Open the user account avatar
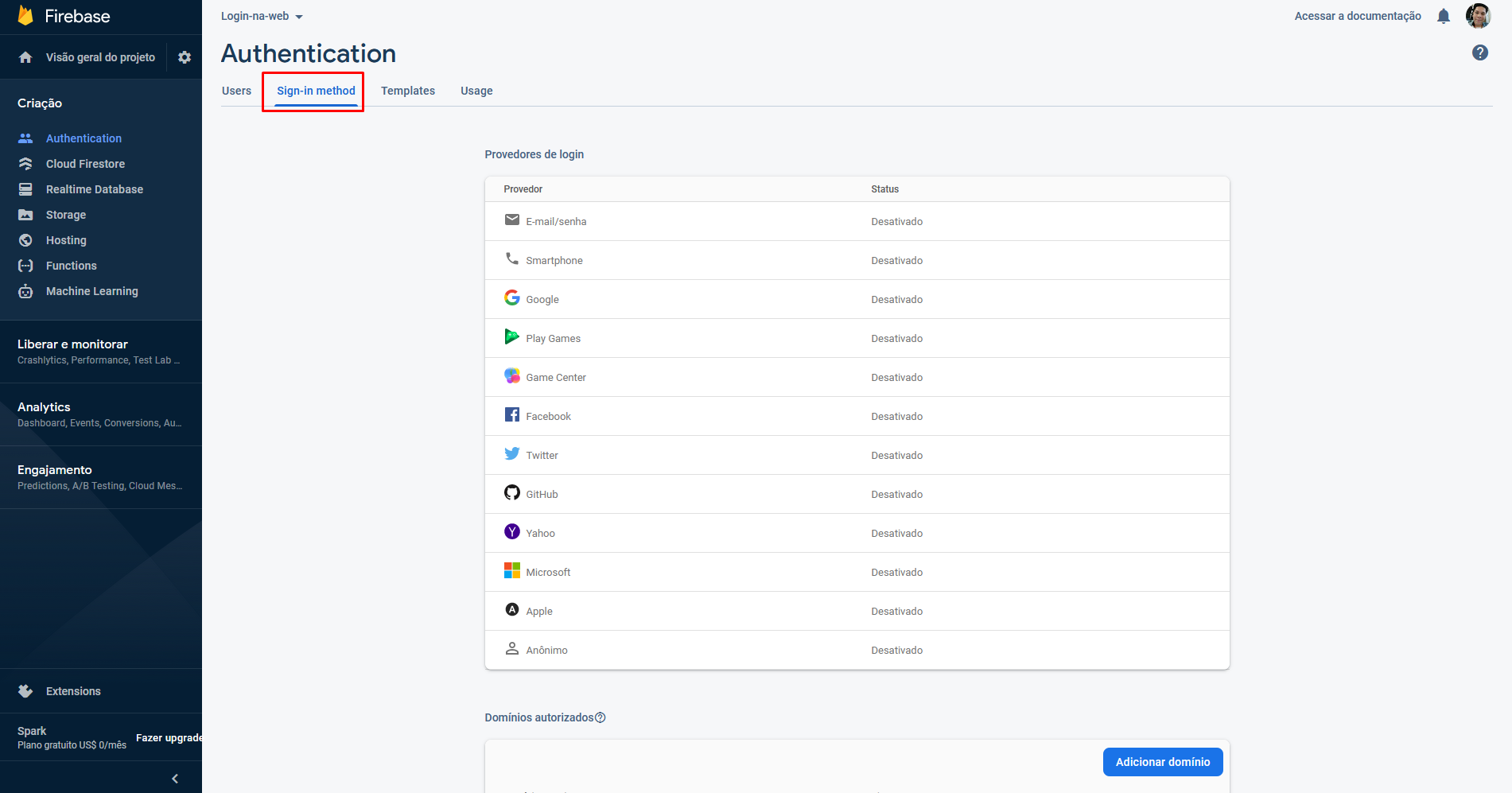 (1478, 16)
